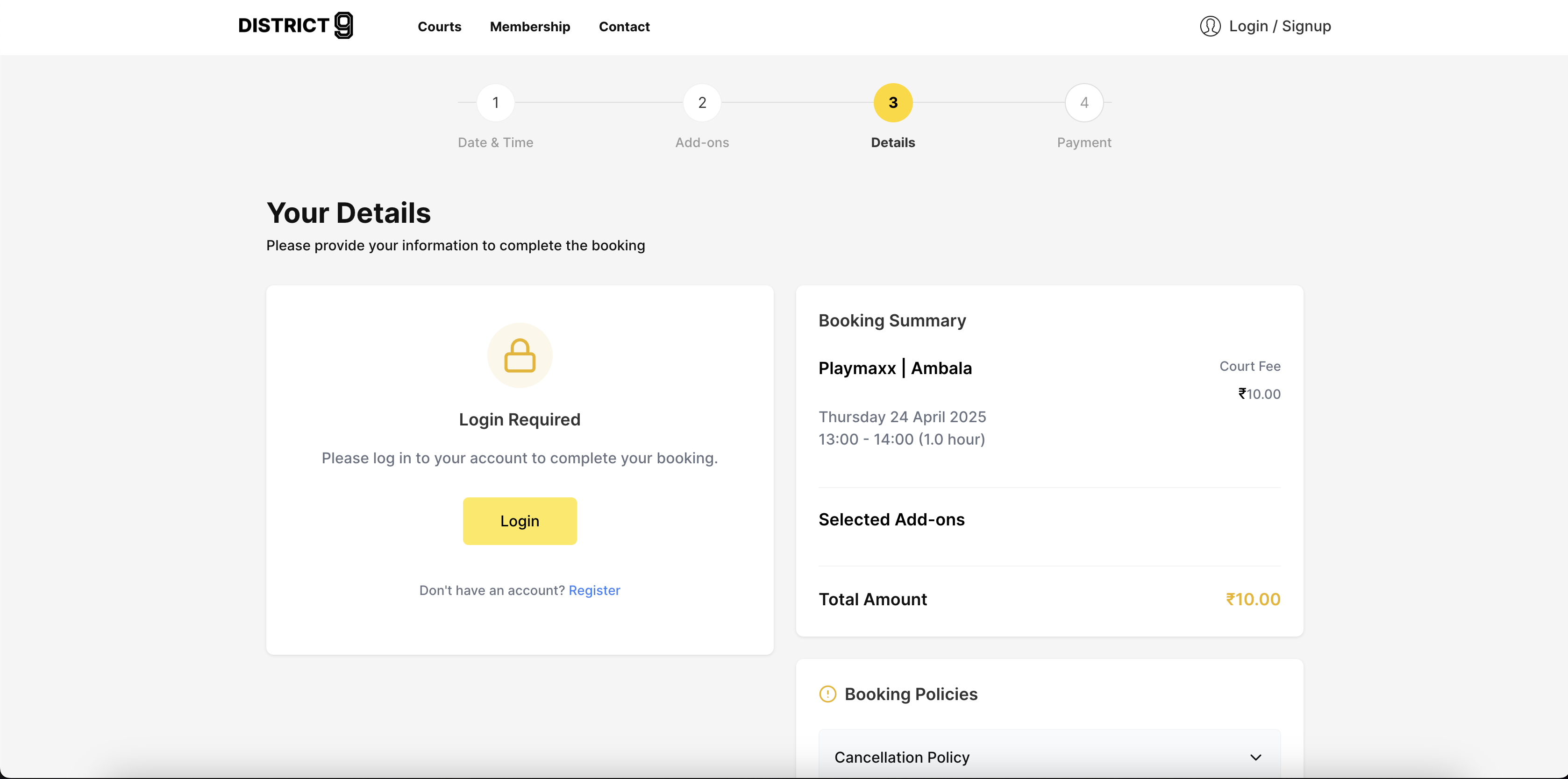Click the Login Required heading
The height and width of the screenshot is (779, 1568).
tap(520, 419)
